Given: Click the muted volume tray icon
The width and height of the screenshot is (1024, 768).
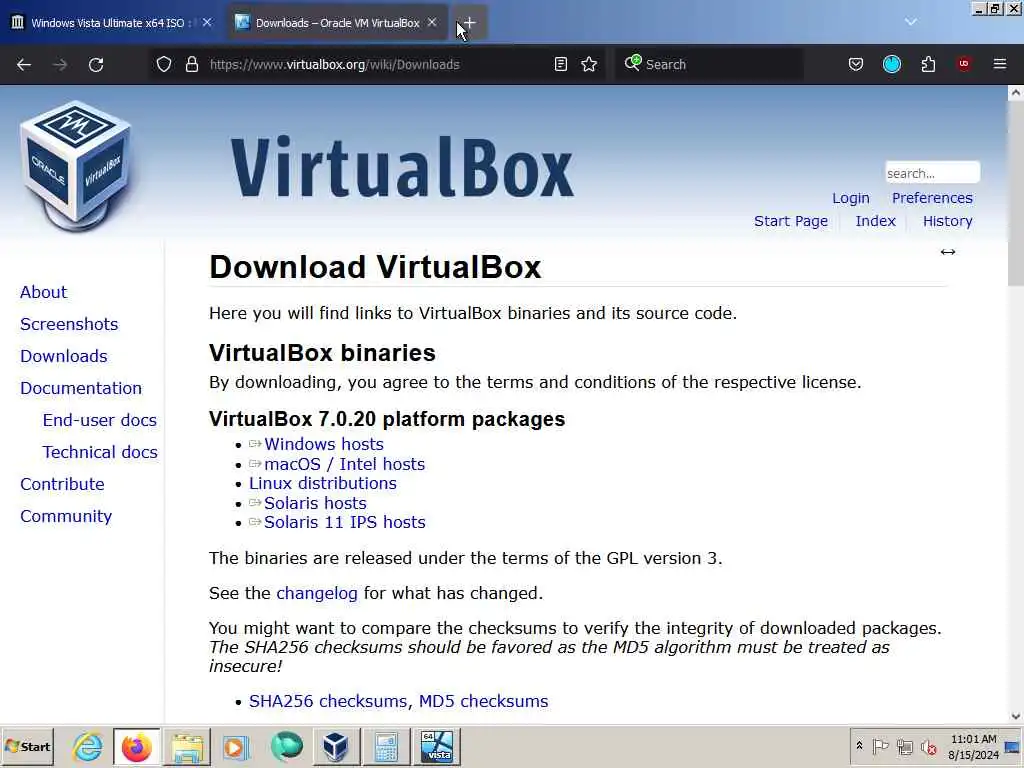Looking at the screenshot, I should click(928, 746).
